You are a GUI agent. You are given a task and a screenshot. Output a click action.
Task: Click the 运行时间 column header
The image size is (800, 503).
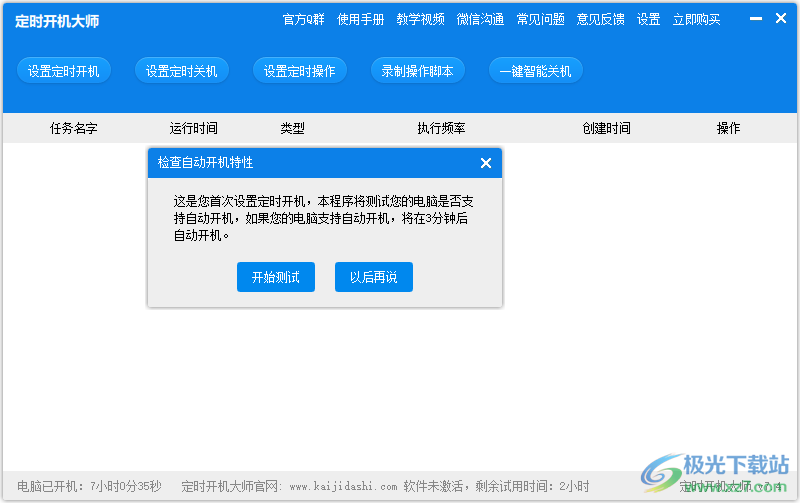193,128
